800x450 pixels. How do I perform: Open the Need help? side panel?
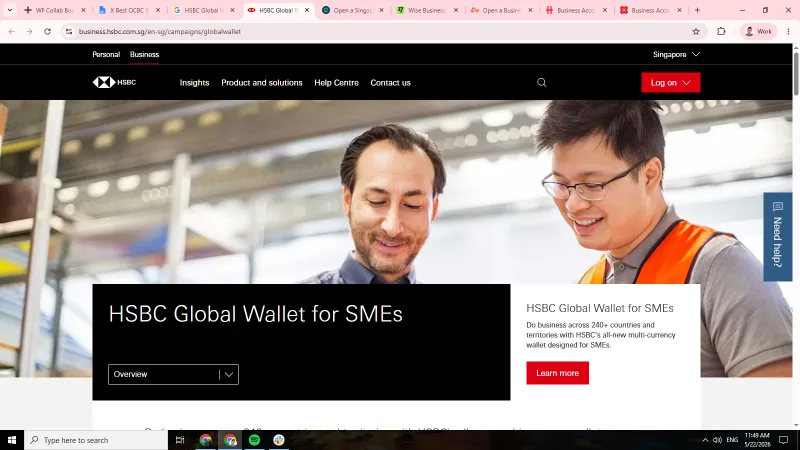(778, 237)
